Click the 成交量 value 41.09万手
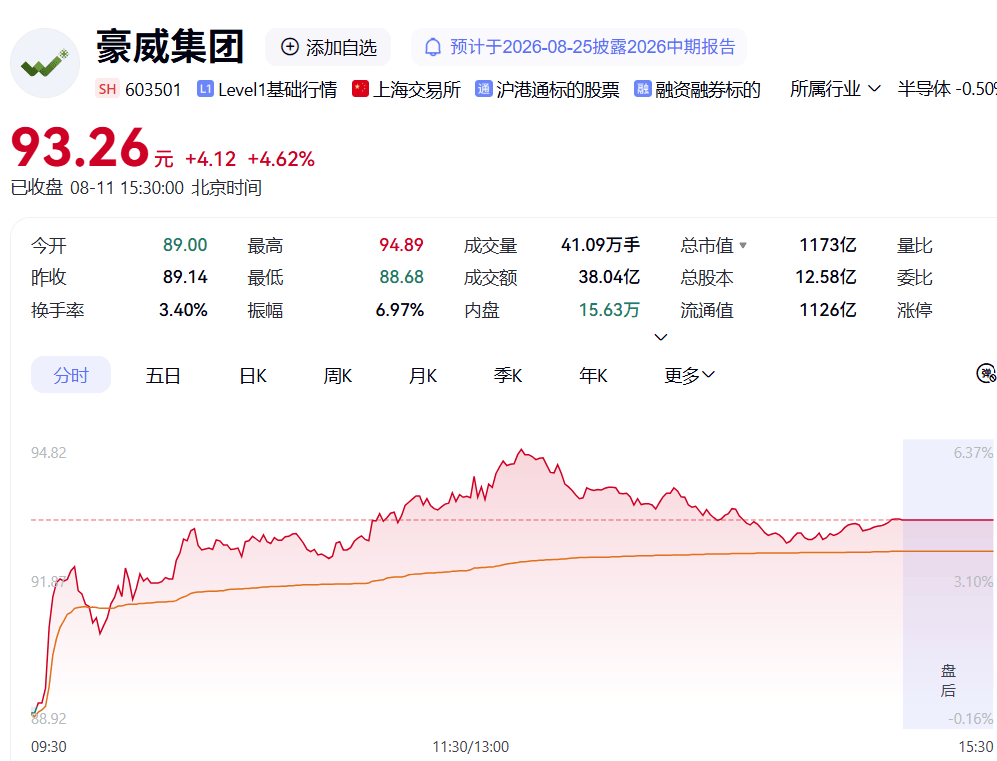Image resolution: width=997 pixels, height=761 pixels. [600, 245]
